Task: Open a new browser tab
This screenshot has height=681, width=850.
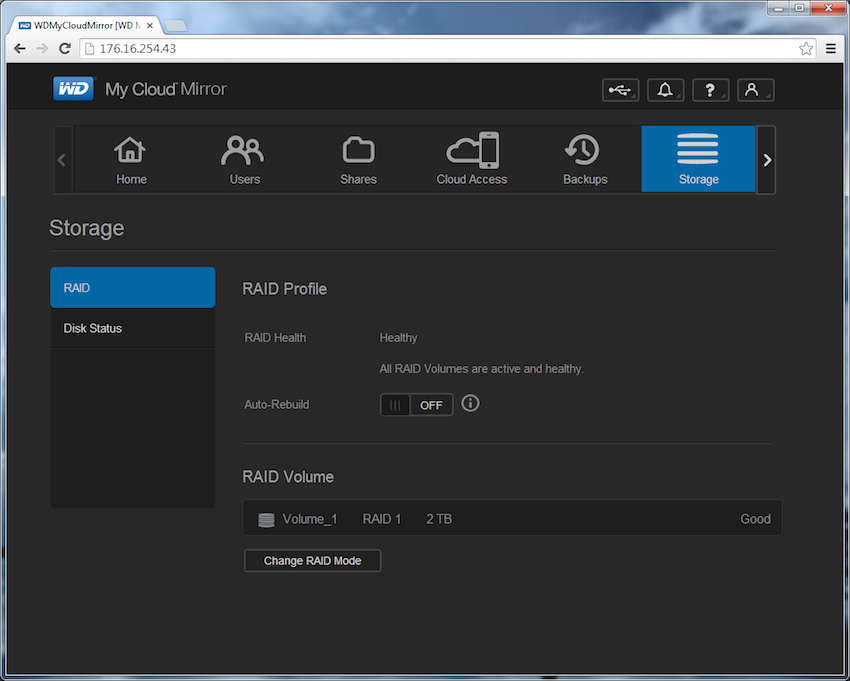Action: pyautogui.click(x=175, y=25)
